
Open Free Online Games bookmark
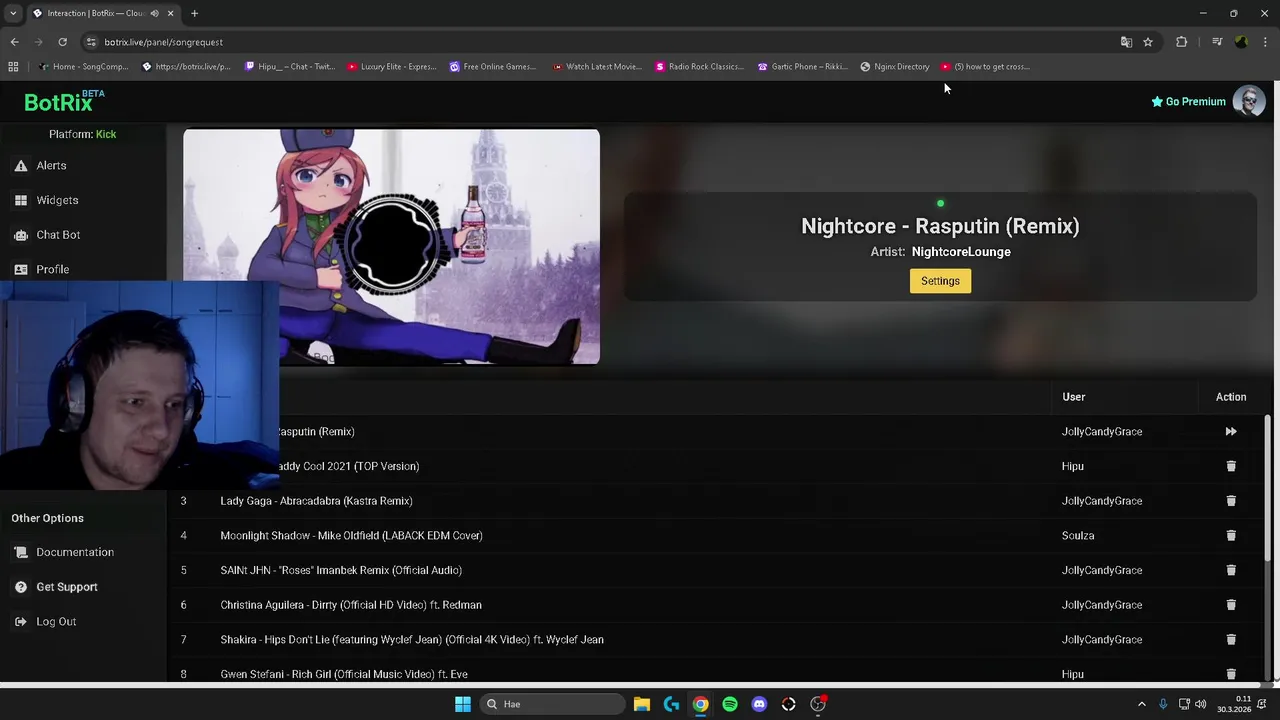pos(493,67)
